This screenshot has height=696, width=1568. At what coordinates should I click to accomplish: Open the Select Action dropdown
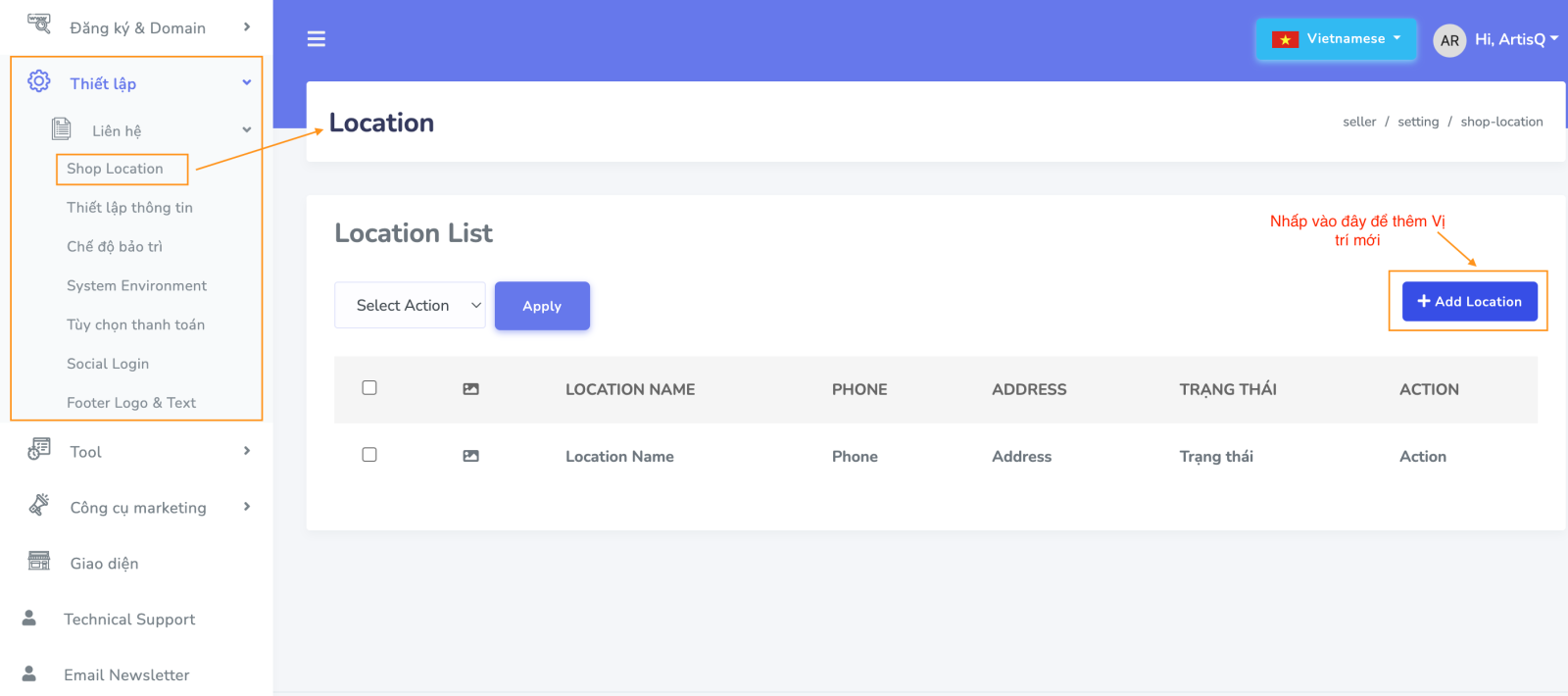tap(410, 306)
